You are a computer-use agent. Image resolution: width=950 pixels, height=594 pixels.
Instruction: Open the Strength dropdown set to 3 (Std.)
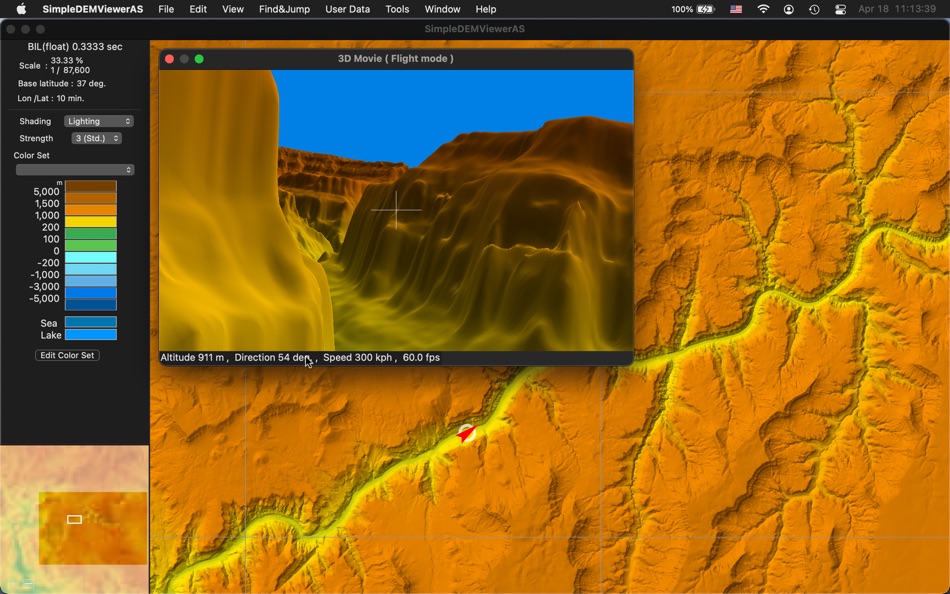tap(96, 138)
